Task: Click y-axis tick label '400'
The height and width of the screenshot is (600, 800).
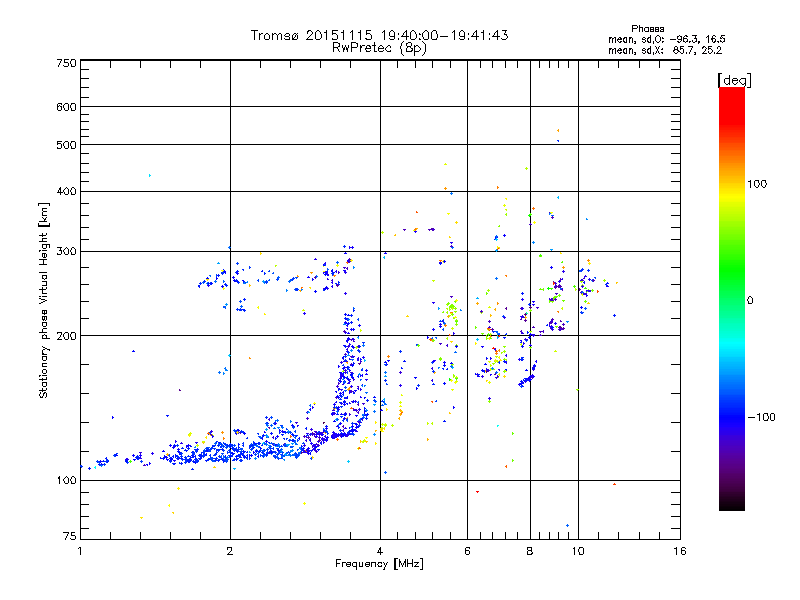Action: (66, 191)
